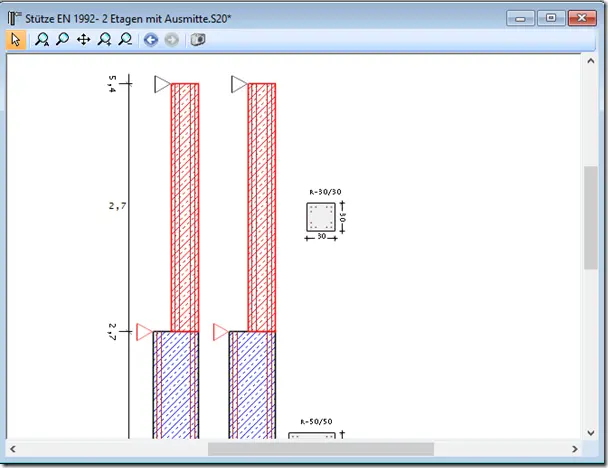Image resolution: width=608 pixels, height=468 pixels.
Task: Click the 5,4 top elevation label
Action: pos(112,84)
